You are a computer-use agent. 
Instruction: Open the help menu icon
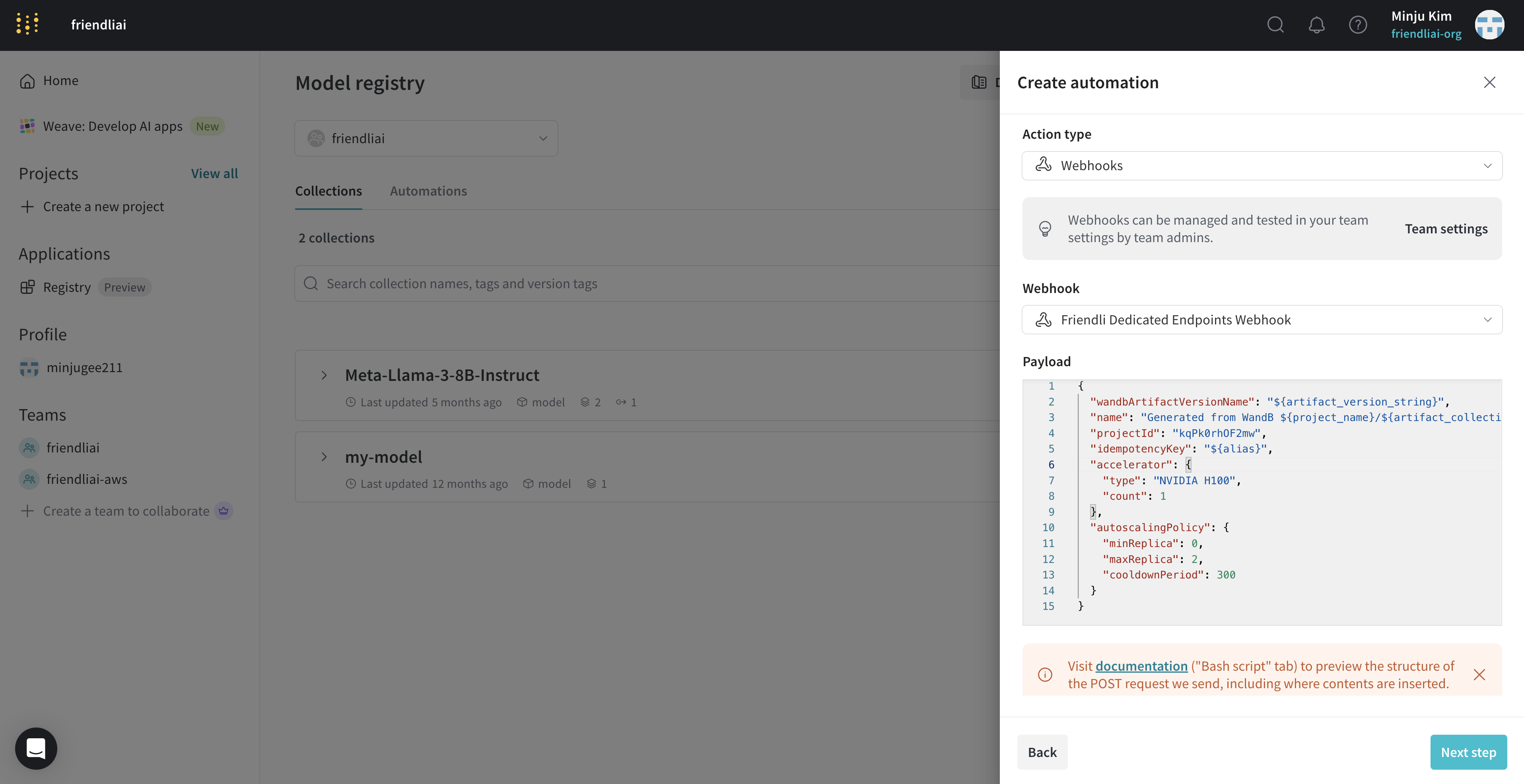point(1358,25)
